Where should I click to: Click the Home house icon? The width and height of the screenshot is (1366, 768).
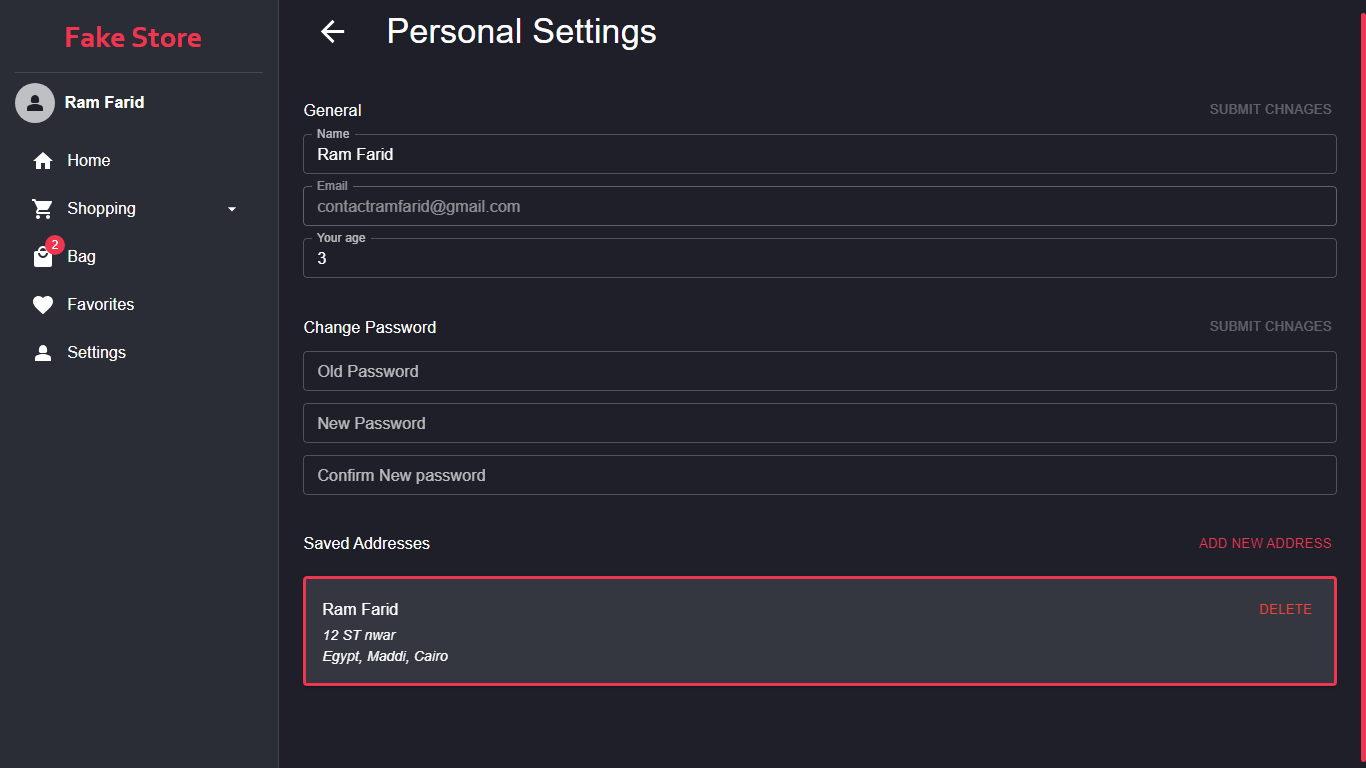[x=43, y=161]
